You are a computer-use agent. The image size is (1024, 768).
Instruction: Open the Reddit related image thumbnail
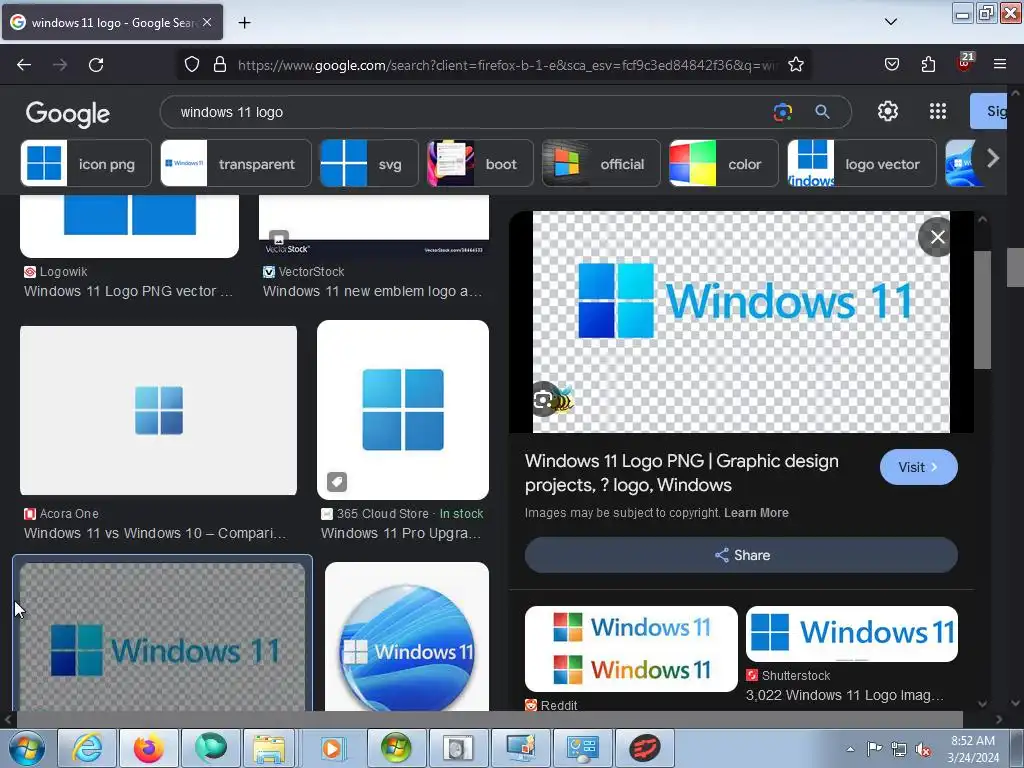point(631,648)
